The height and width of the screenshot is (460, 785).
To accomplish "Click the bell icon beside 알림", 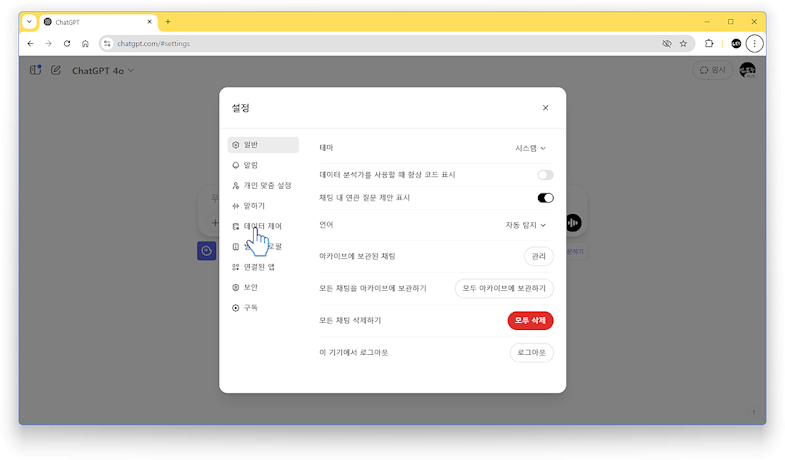I will (236, 165).
